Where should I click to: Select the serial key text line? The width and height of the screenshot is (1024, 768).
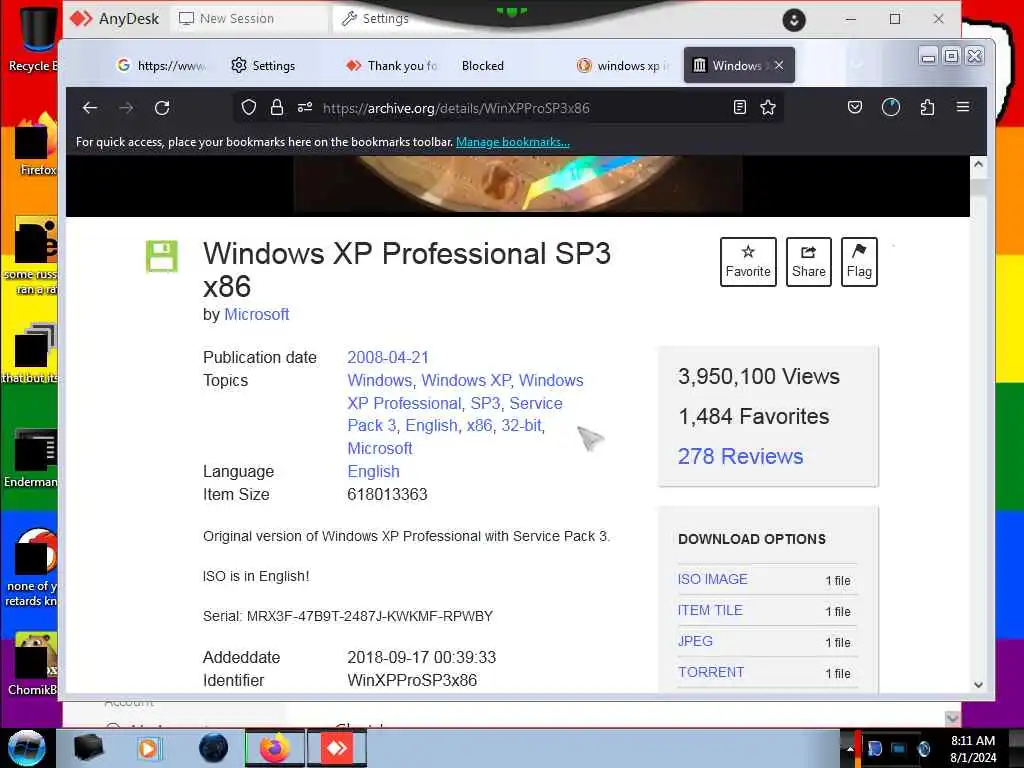tap(348, 616)
